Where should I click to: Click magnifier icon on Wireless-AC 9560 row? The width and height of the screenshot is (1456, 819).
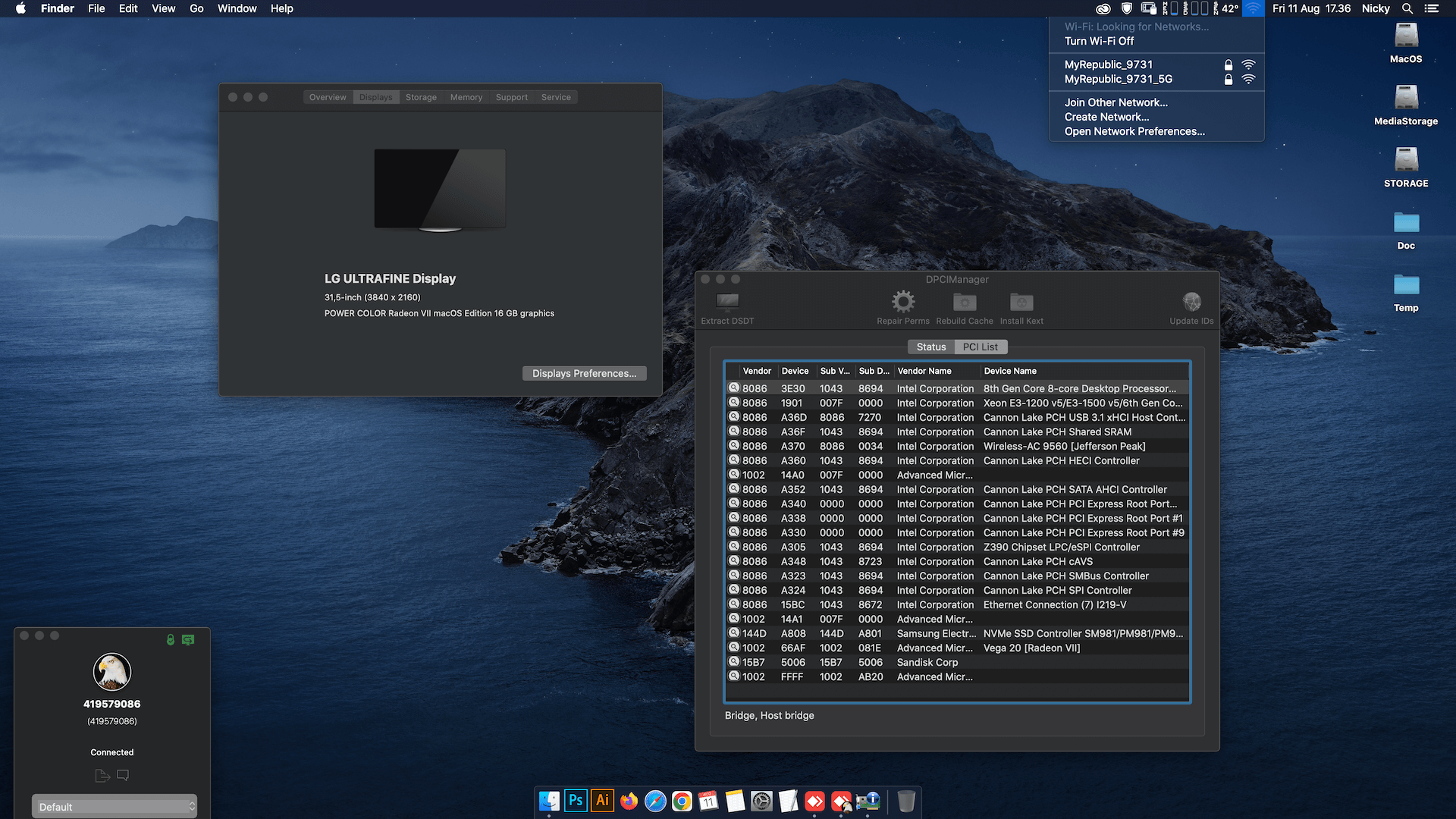pos(733,446)
